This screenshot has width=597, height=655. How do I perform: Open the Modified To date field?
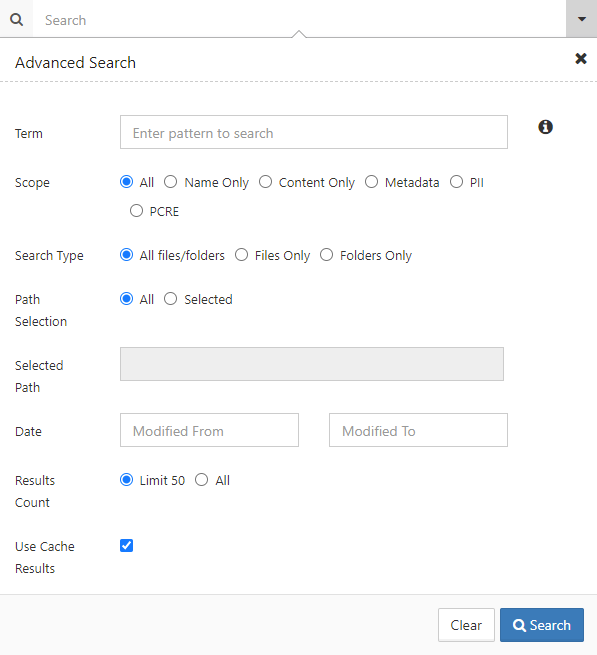point(418,430)
